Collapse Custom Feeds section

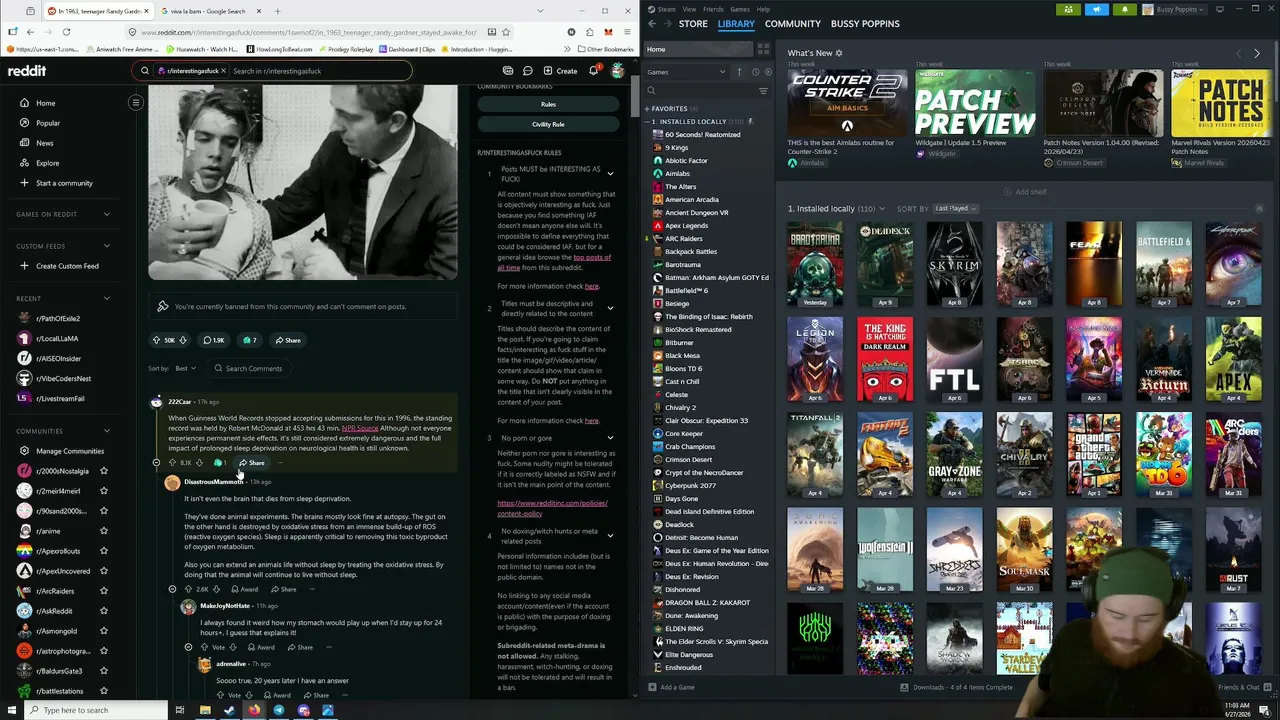point(106,246)
